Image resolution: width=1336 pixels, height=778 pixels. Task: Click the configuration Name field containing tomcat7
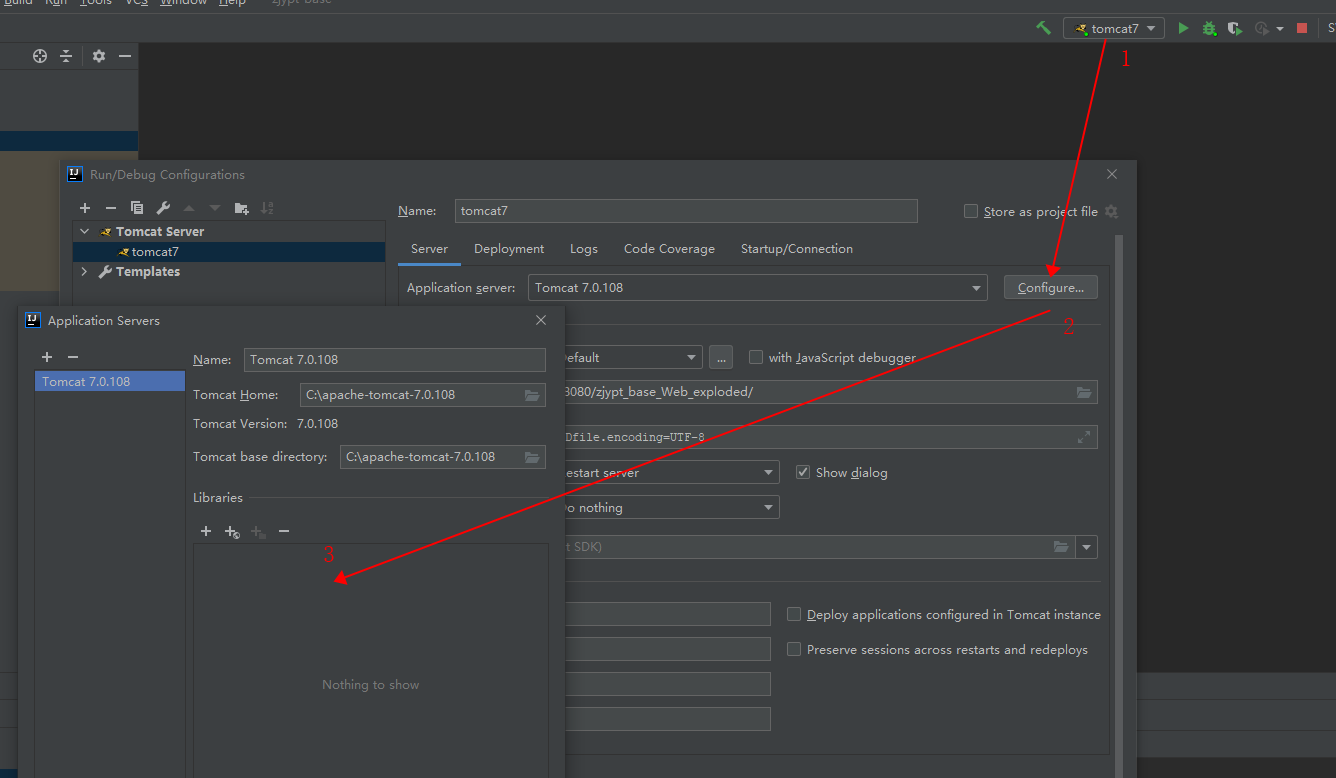click(x=686, y=211)
